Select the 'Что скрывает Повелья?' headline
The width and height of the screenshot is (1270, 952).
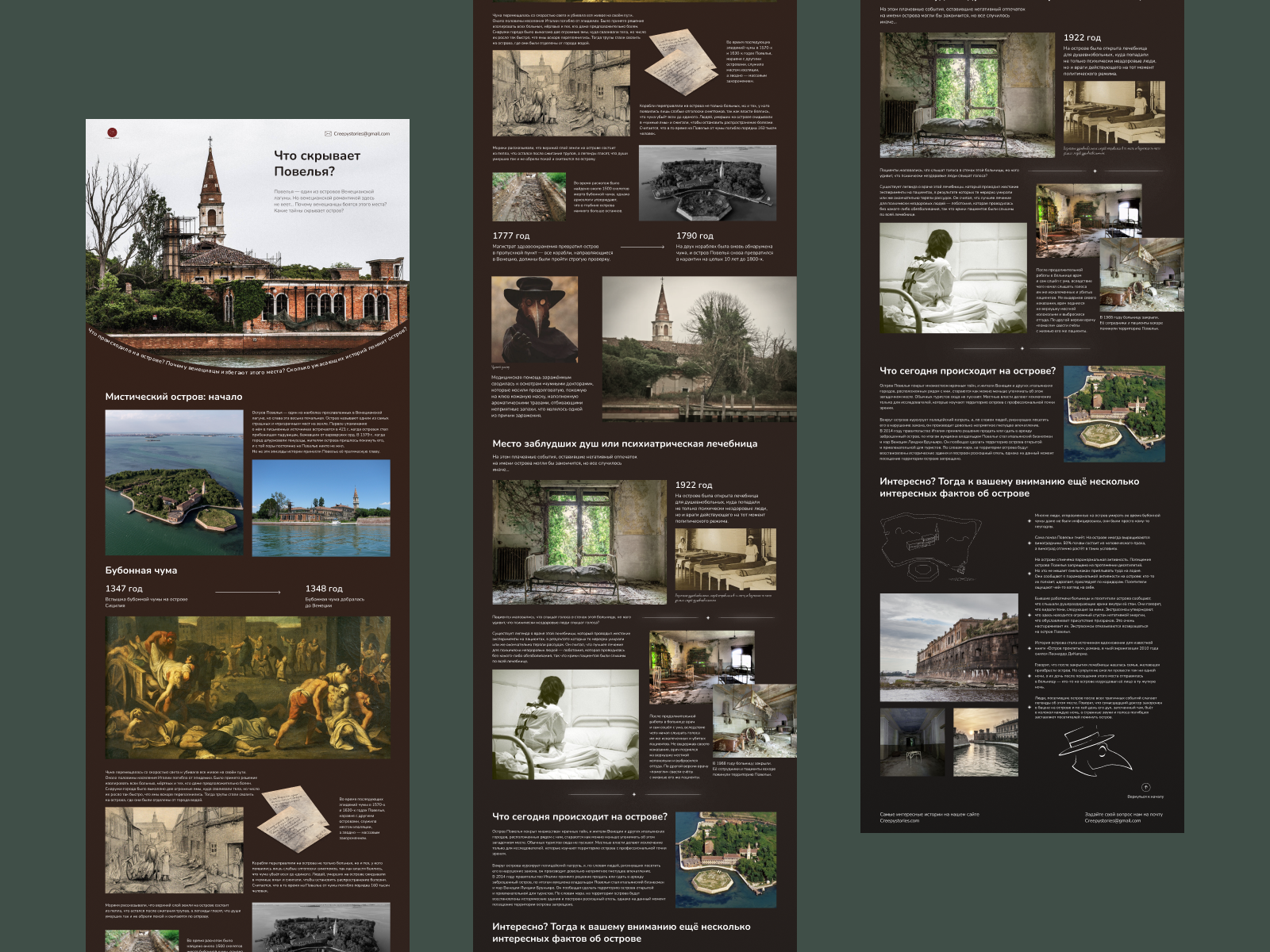coord(317,163)
